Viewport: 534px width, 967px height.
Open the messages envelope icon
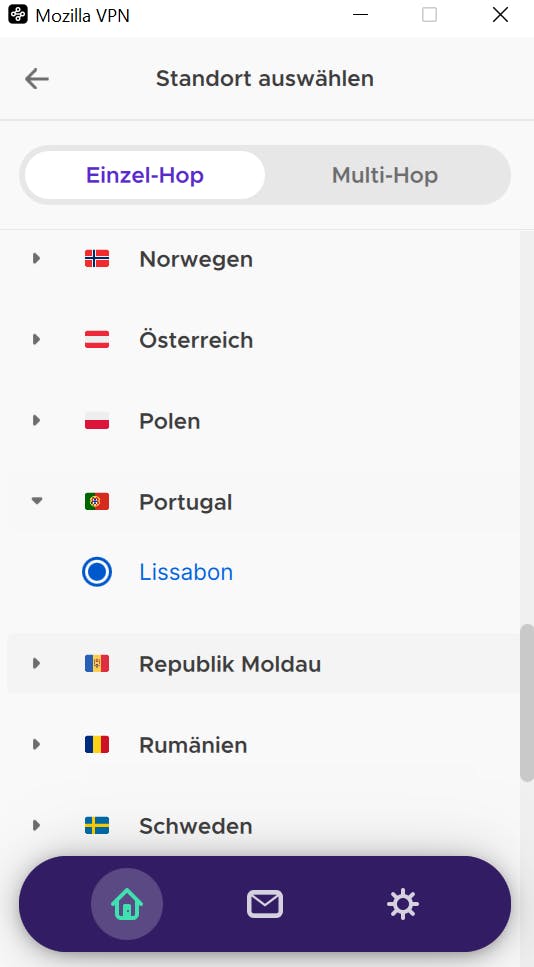coord(265,904)
